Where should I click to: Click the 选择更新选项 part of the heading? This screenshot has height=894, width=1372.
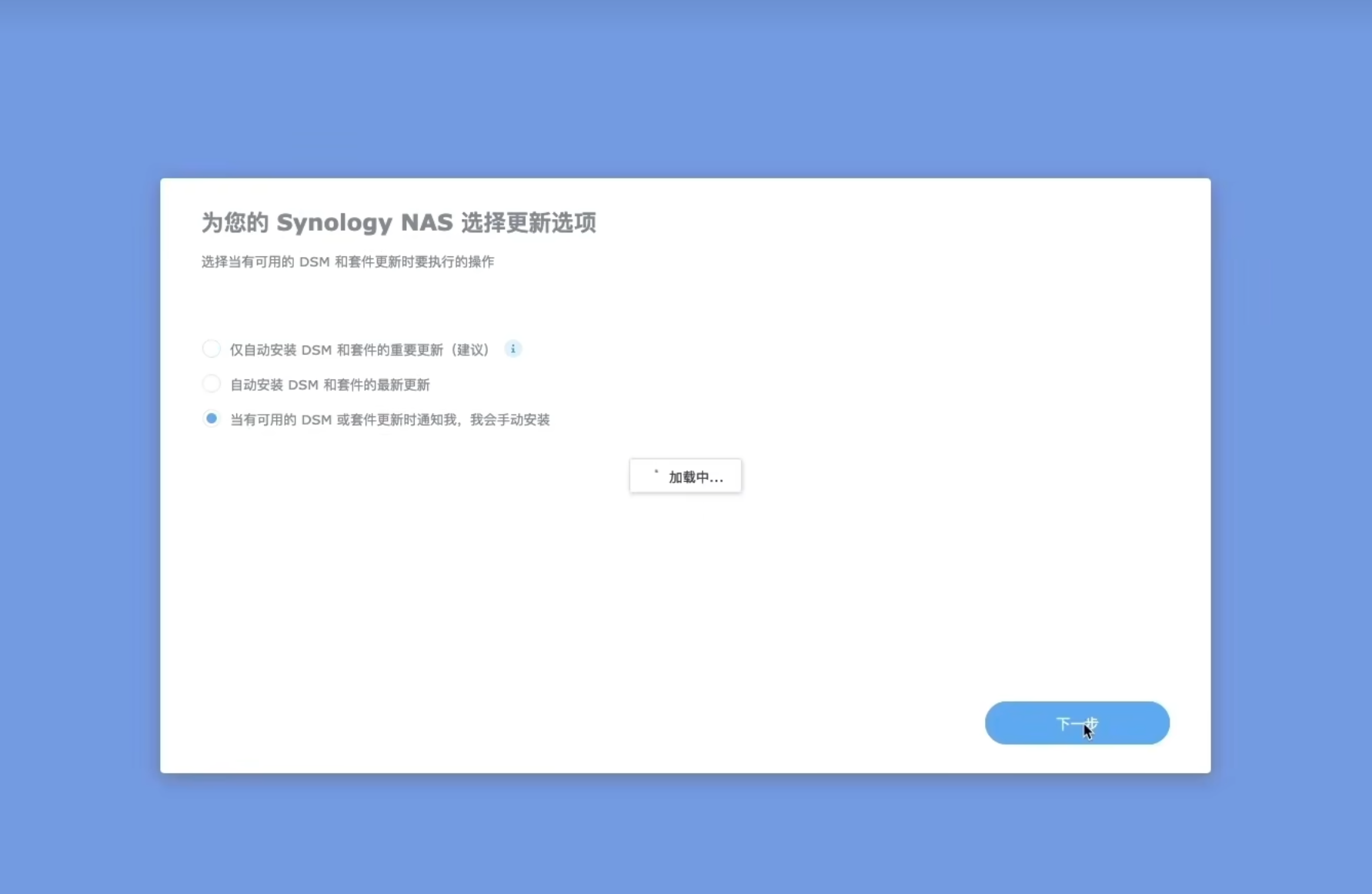pyautogui.click(x=528, y=223)
